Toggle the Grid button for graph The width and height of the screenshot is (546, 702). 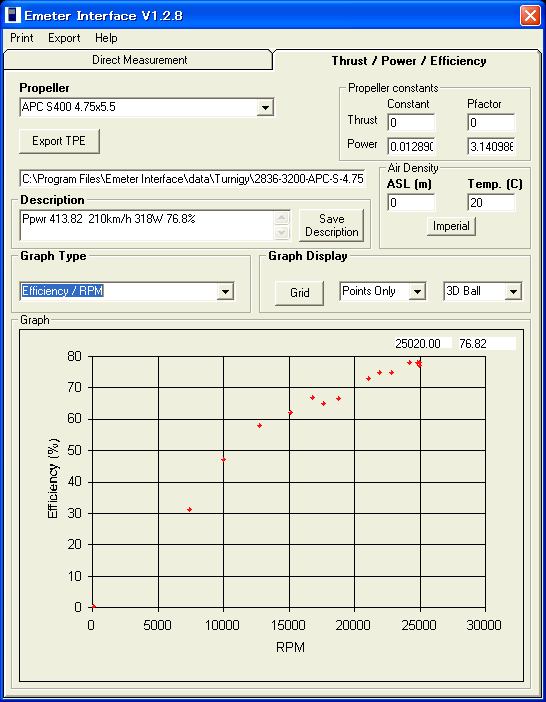point(299,293)
